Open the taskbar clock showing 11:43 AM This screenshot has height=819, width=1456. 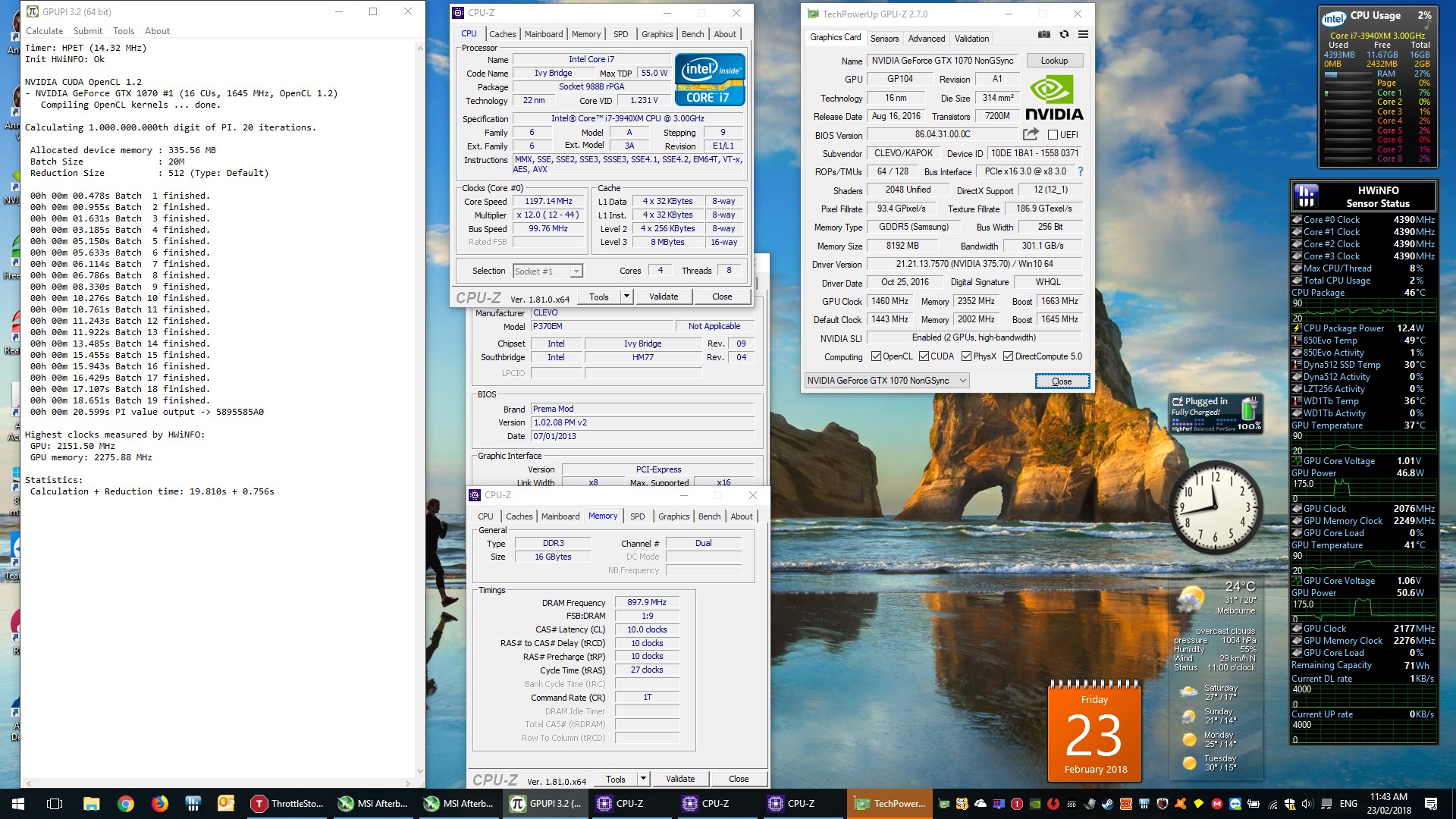[x=1389, y=804]
